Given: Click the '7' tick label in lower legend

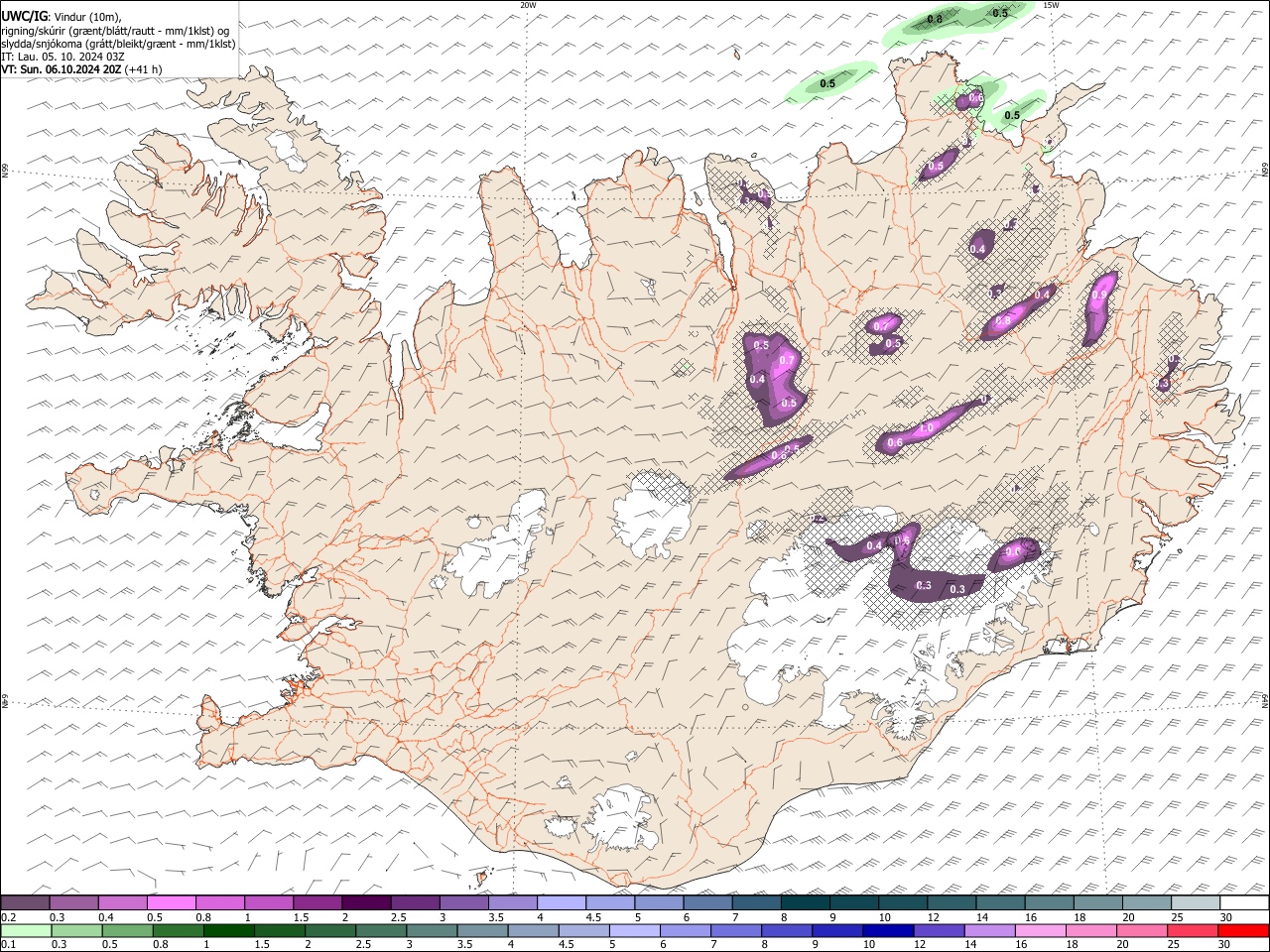Looking at the screenshot, I should pyautogui.click(x=713, y=945).
